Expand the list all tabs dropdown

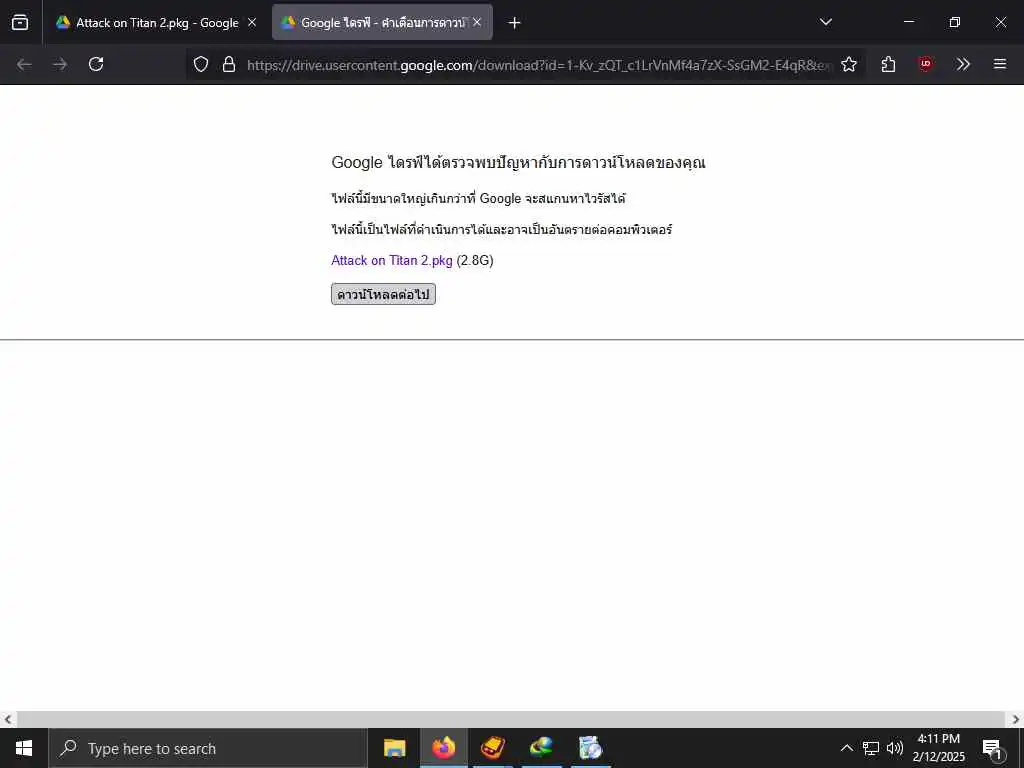coord(825,22)
